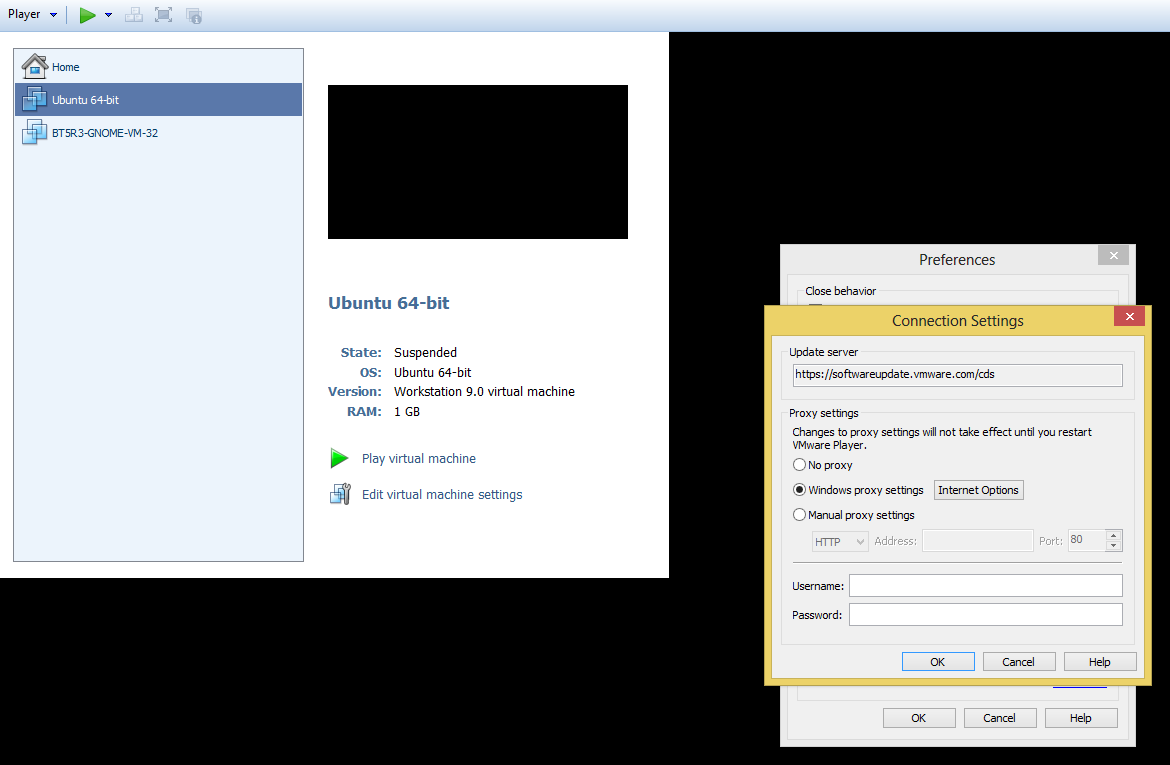Select Manual proxy settings radio button

[799, 515]
